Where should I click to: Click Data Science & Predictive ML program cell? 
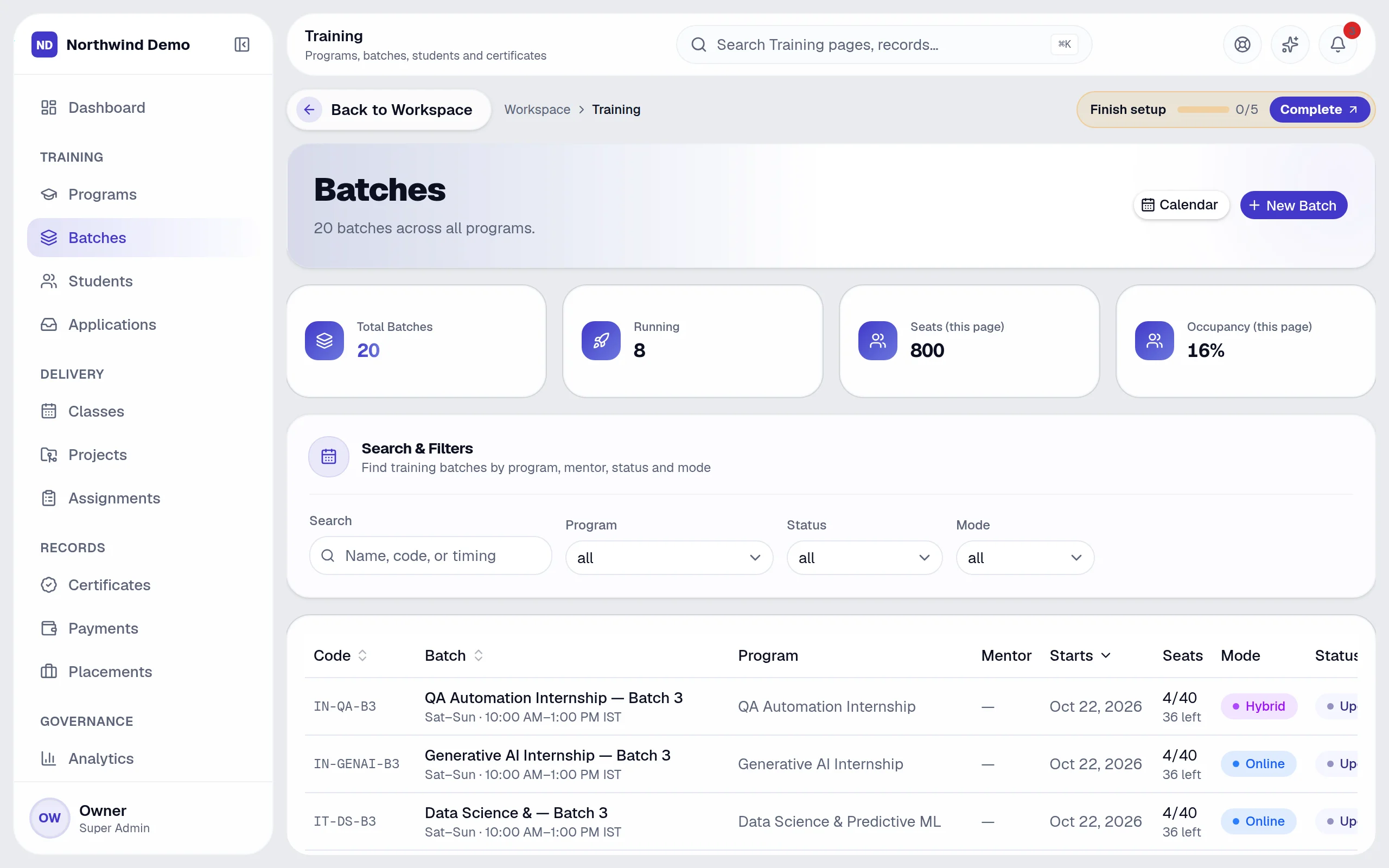click(839, 821)
